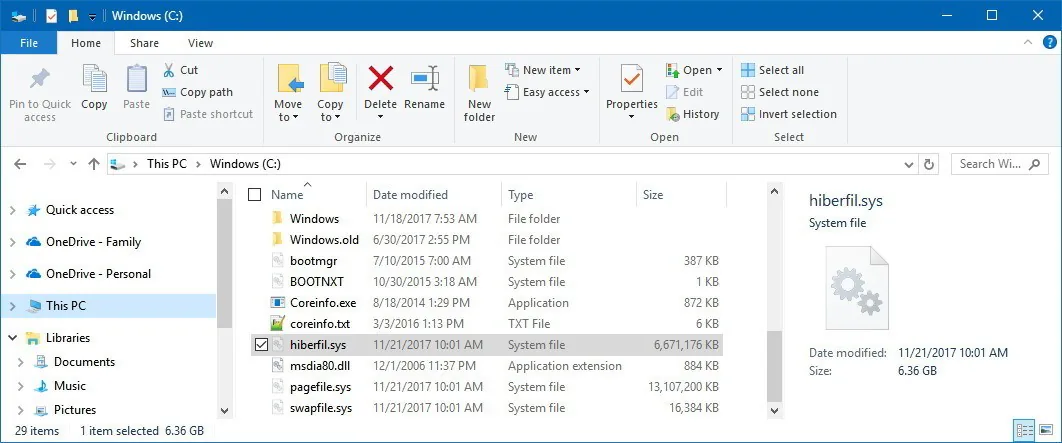Image resolution: width=1062 pixels, height=443 pixels.
Task: Uncheck the hiberfil.sys checkbox
Action: coord(261,345)
